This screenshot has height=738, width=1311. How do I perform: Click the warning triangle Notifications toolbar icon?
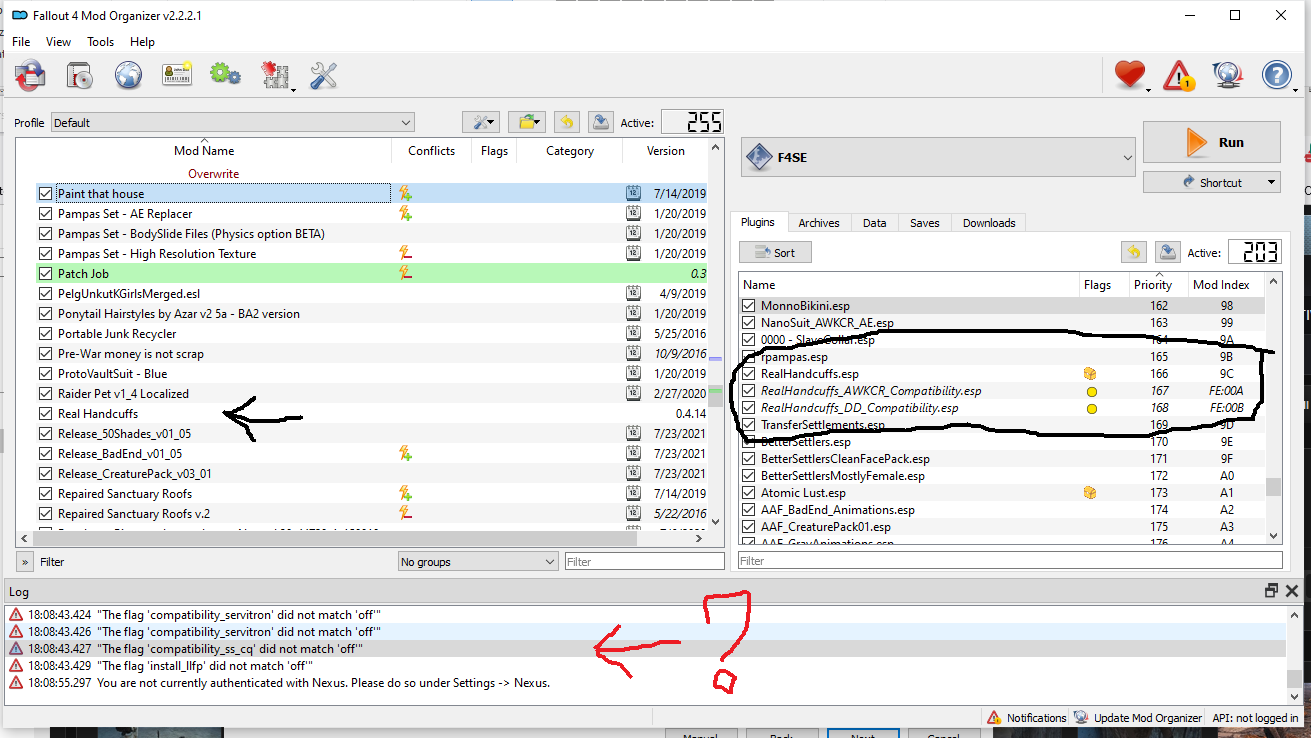1180,75
